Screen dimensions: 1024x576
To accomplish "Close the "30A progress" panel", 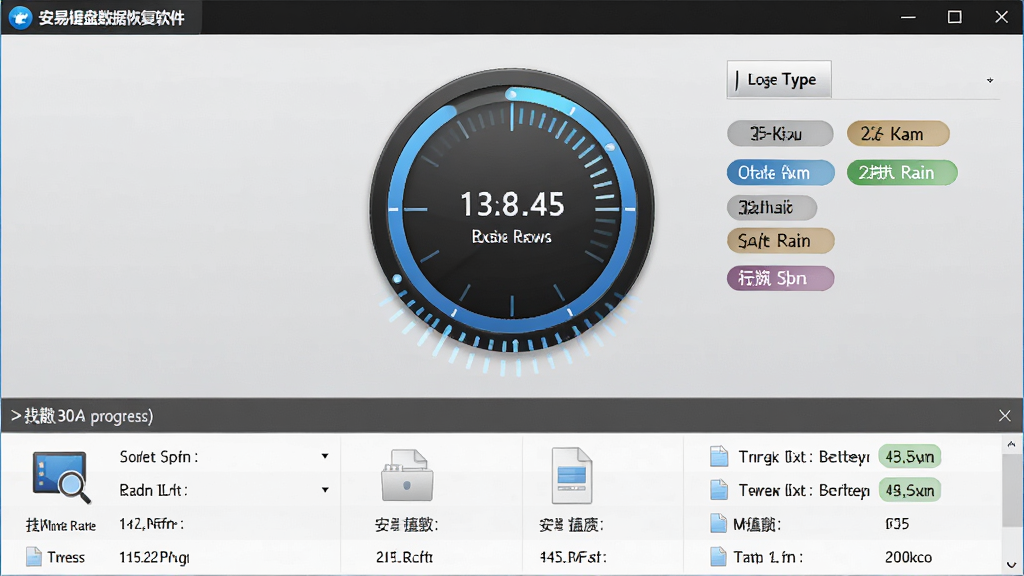I will tap(1004, 416).
